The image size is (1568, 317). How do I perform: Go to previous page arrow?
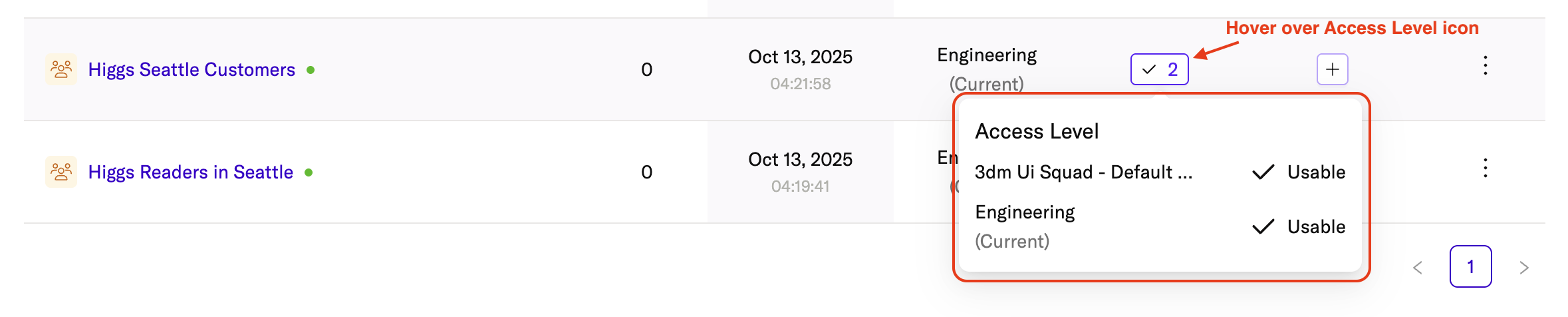1417,267
